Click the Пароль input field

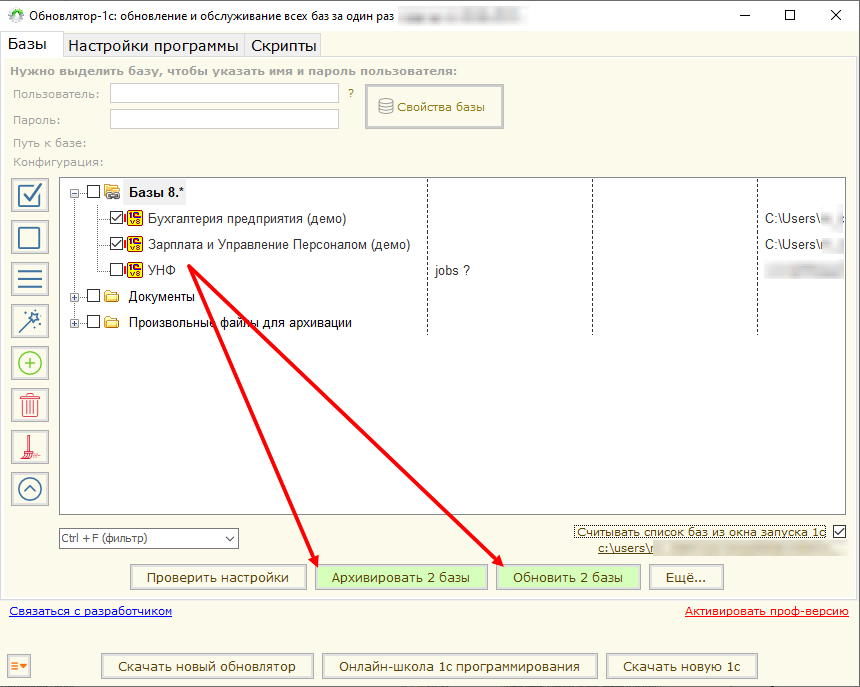tap(224, 119)
